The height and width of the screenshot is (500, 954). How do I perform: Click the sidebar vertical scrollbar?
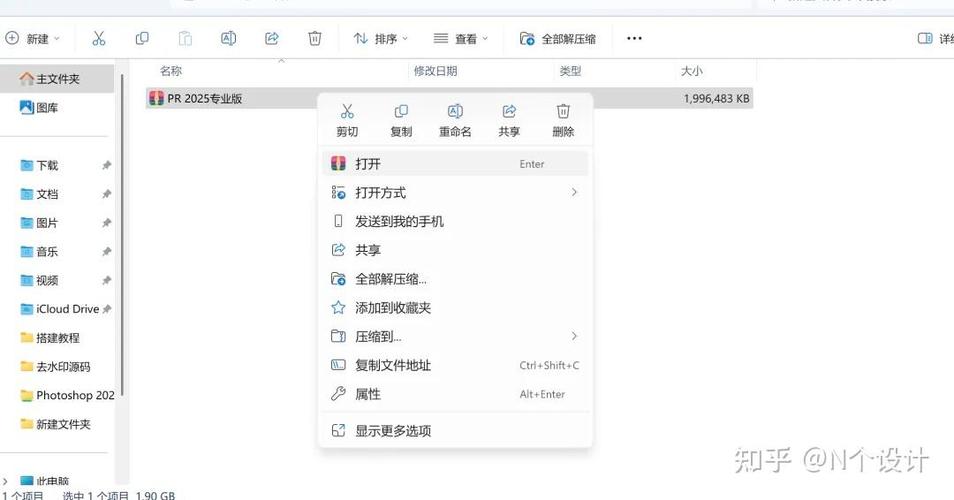click(x=122, y=234)
